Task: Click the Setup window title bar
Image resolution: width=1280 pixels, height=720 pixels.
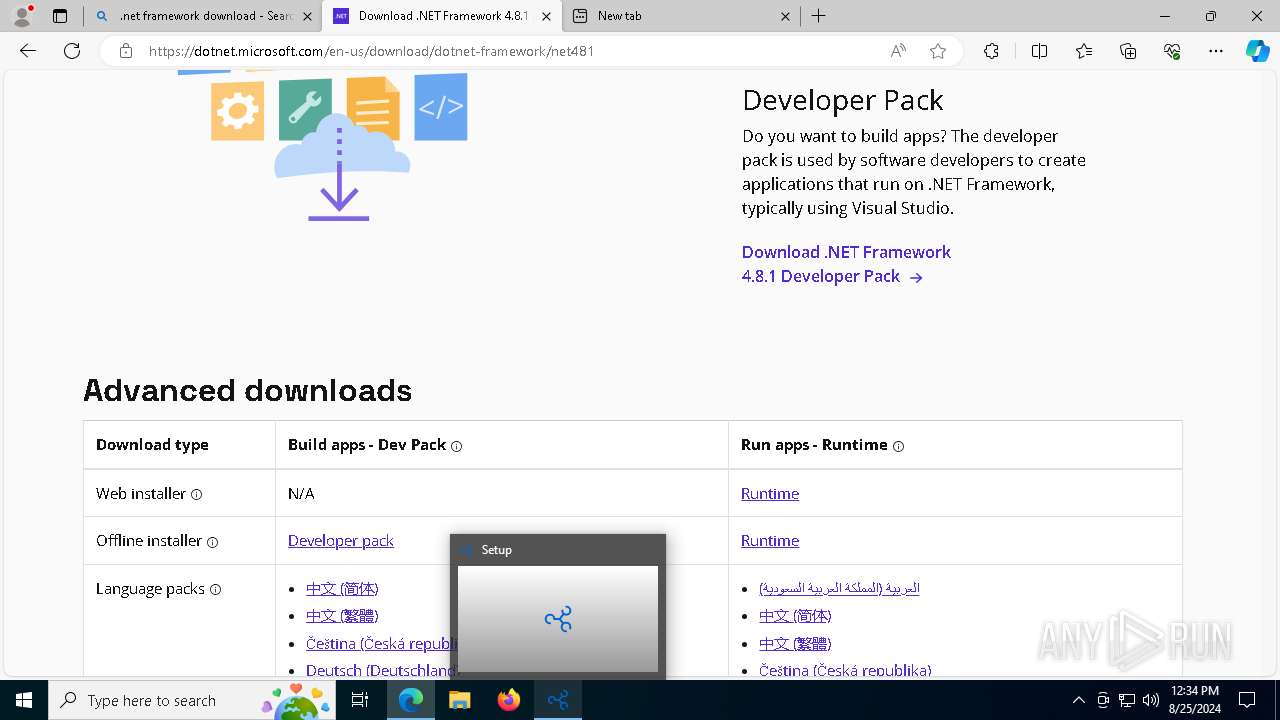Action: coord(558,550)
